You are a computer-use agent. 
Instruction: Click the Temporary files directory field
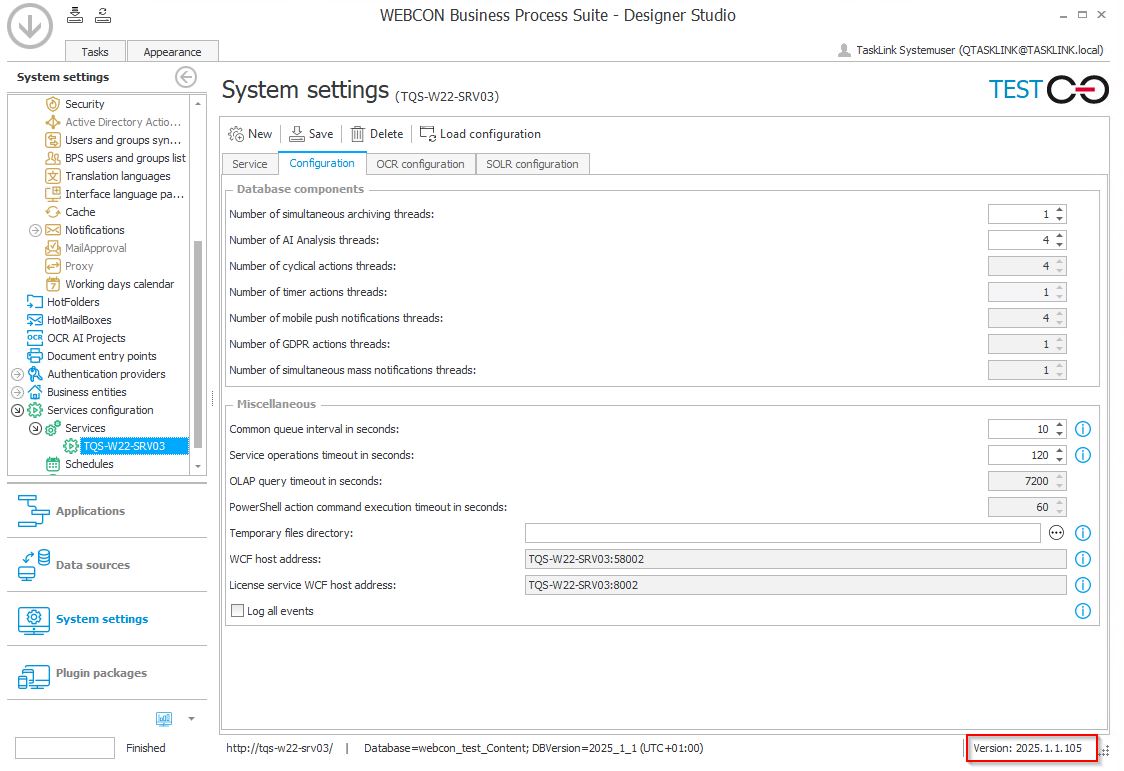[783, 533]
